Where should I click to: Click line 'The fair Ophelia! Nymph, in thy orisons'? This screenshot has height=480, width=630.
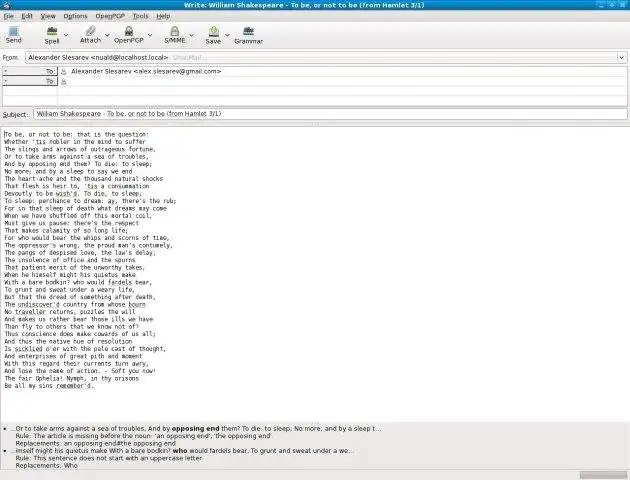click(x=72, y=378)
